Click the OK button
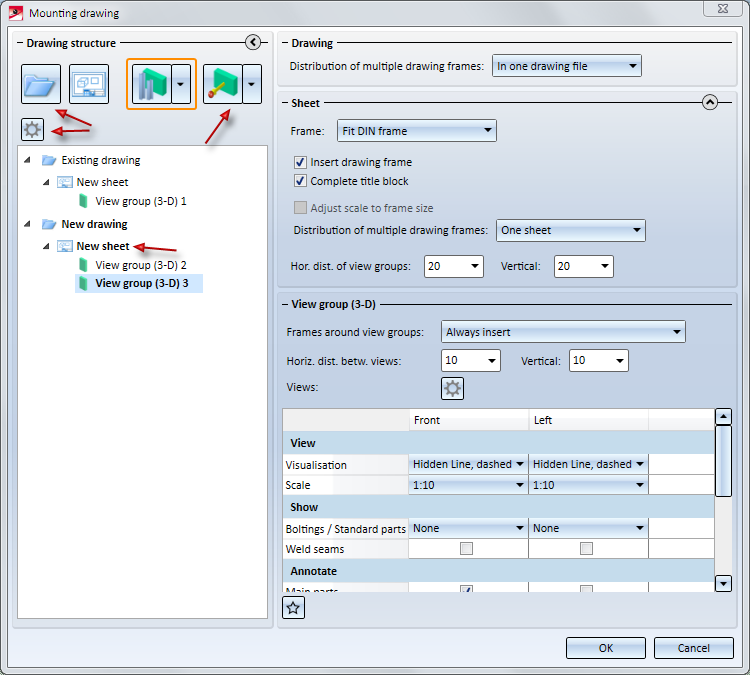This screenshot has width=750, height=675. point(605,648)
